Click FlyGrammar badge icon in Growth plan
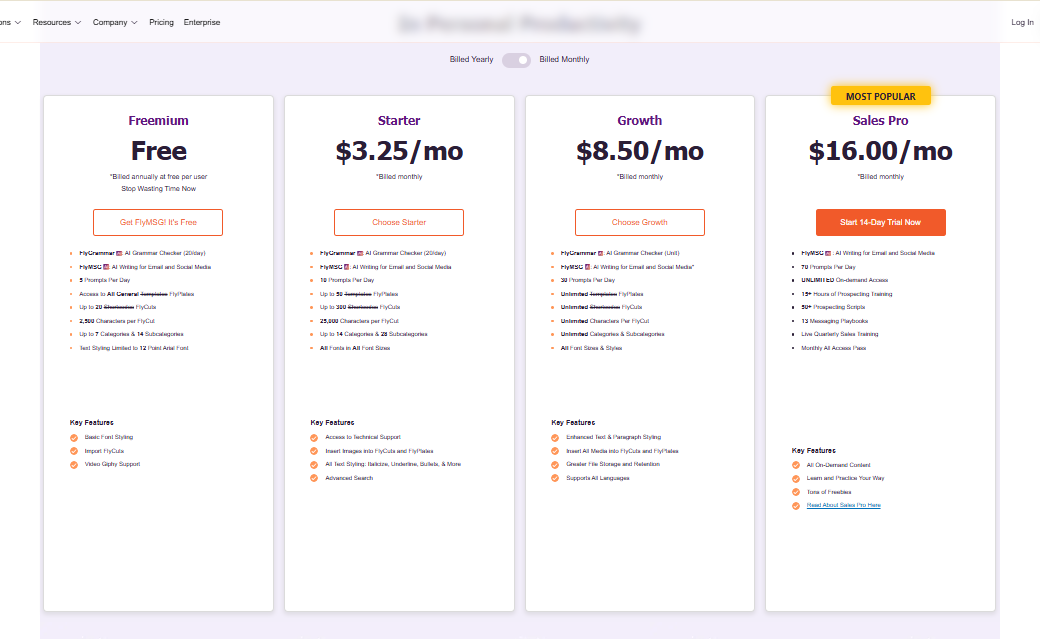Image resolution: width=1040 pixels, height=639 pixels. 601,253
